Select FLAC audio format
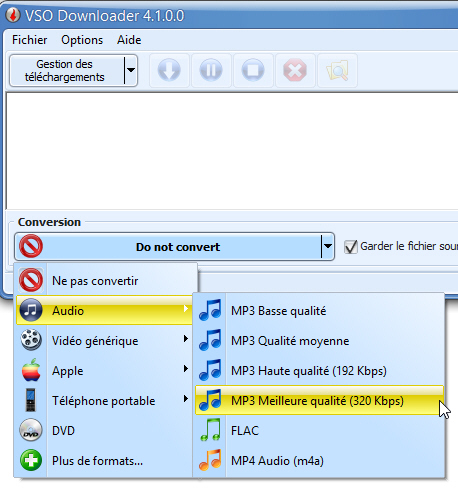 [x=319, y=430]
